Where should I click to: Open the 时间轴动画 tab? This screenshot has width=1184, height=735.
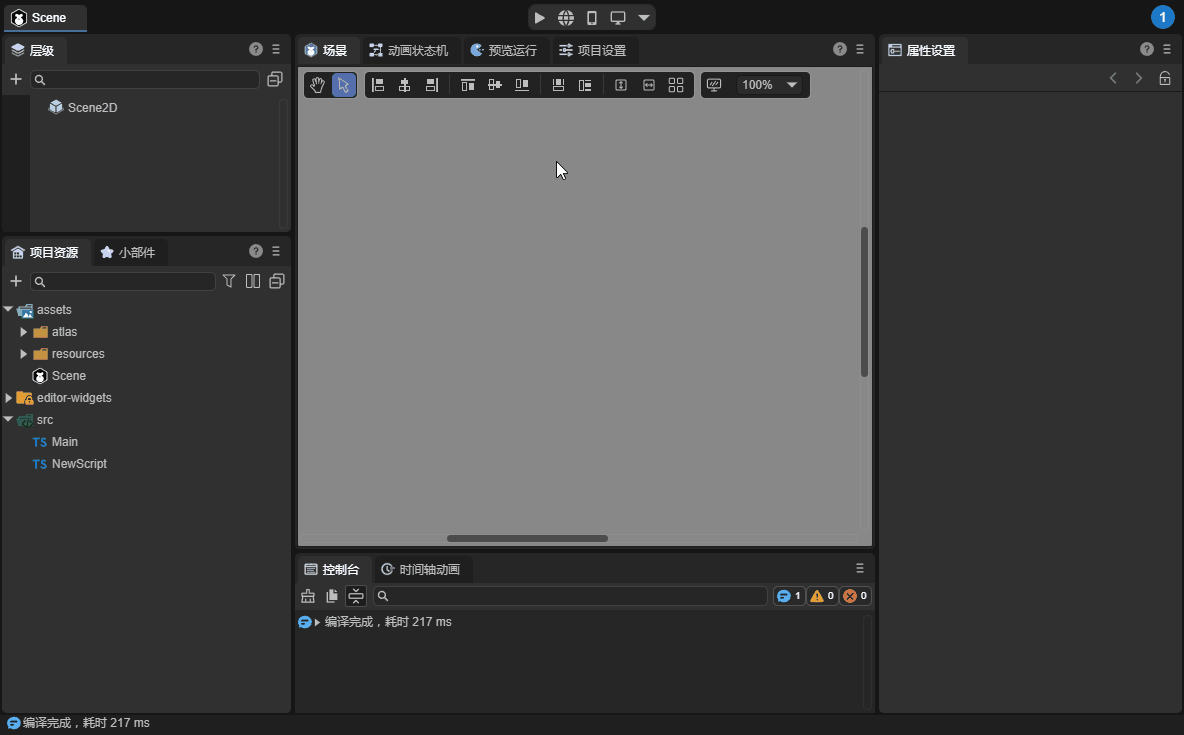pyautogui.click(x=420, y=570)
